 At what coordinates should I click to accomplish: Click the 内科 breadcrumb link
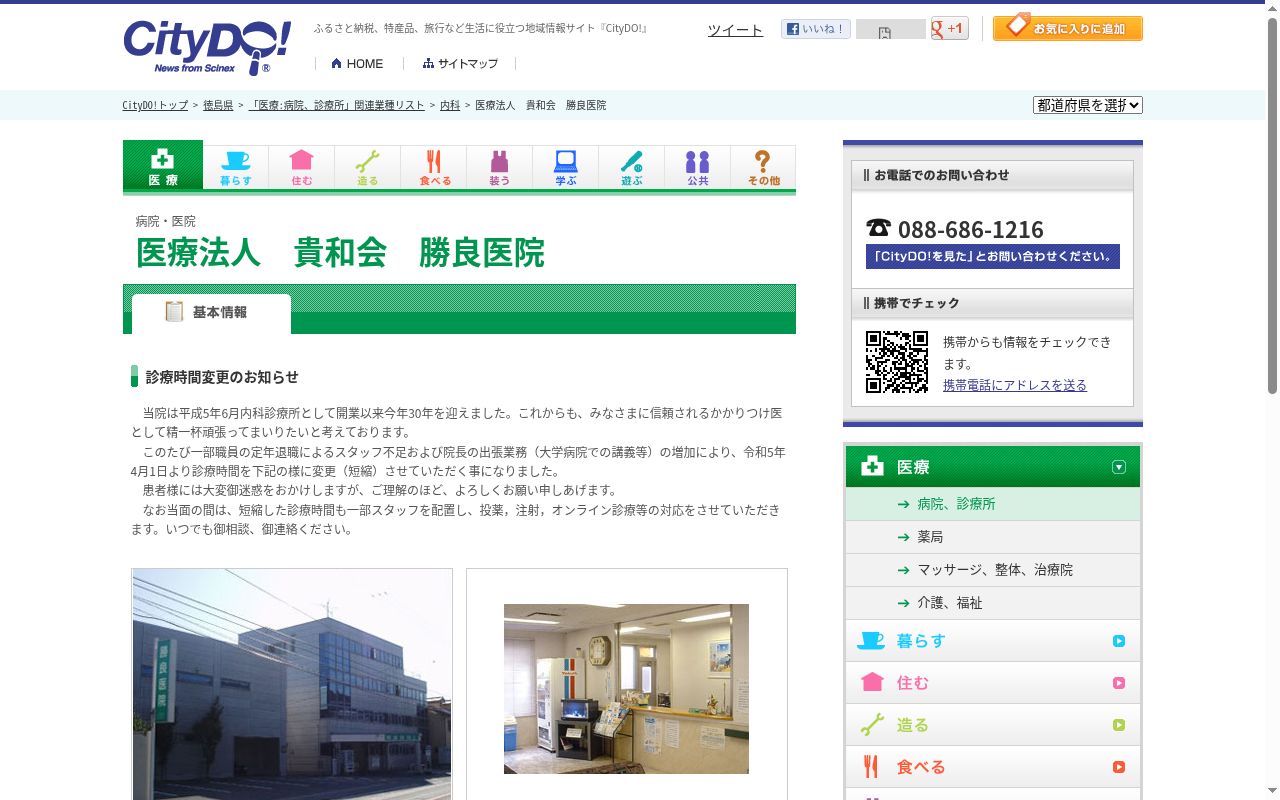coord(450,105)
